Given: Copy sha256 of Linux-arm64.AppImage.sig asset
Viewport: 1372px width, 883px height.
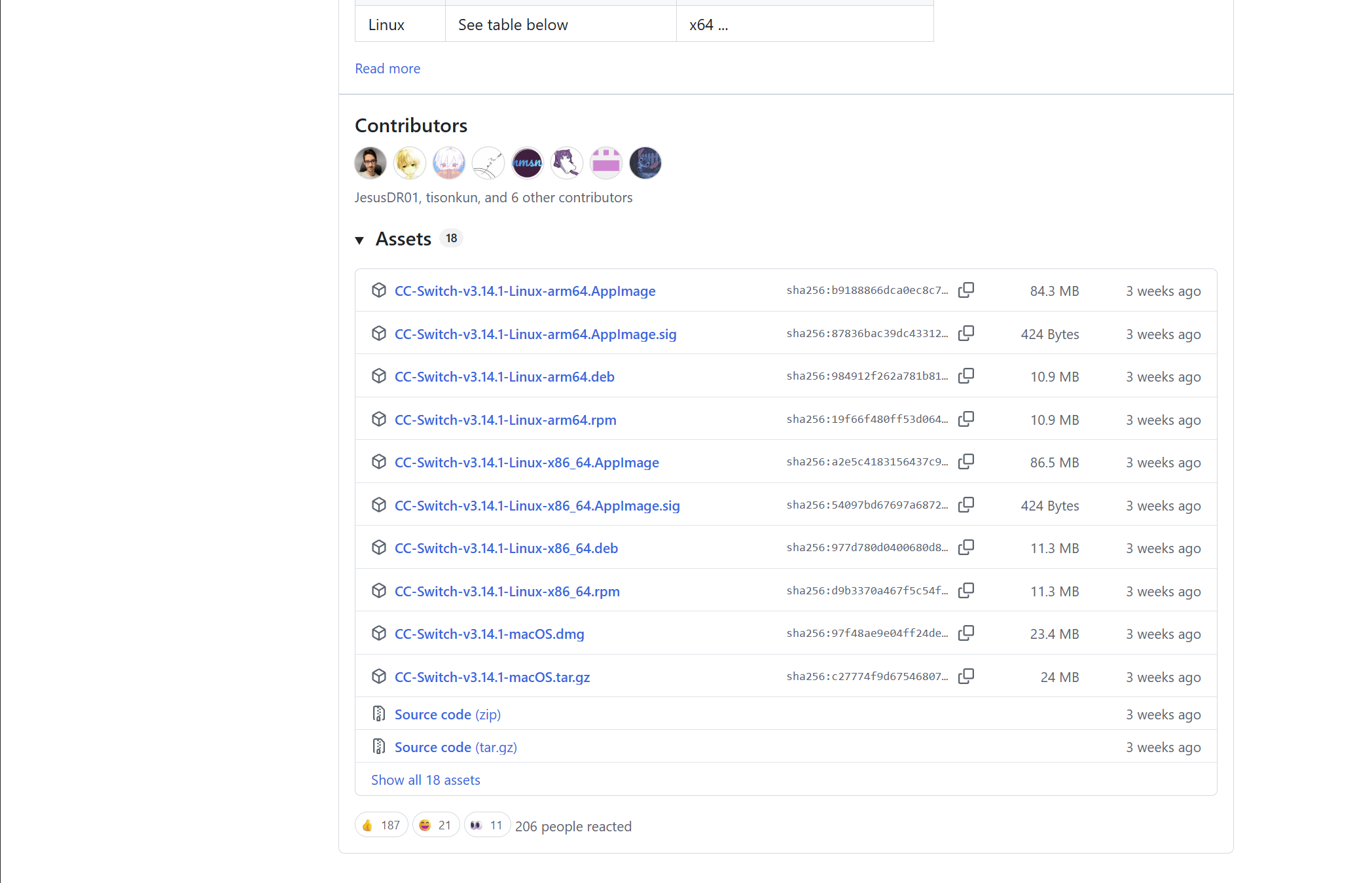Looking at the screenshot, I should click(966, 333).
